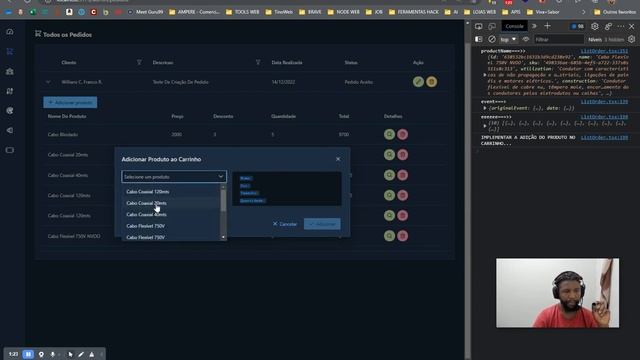Show overflow bookmarks chevron
Viewport: 640px width, 360px height.
[584, 12]
